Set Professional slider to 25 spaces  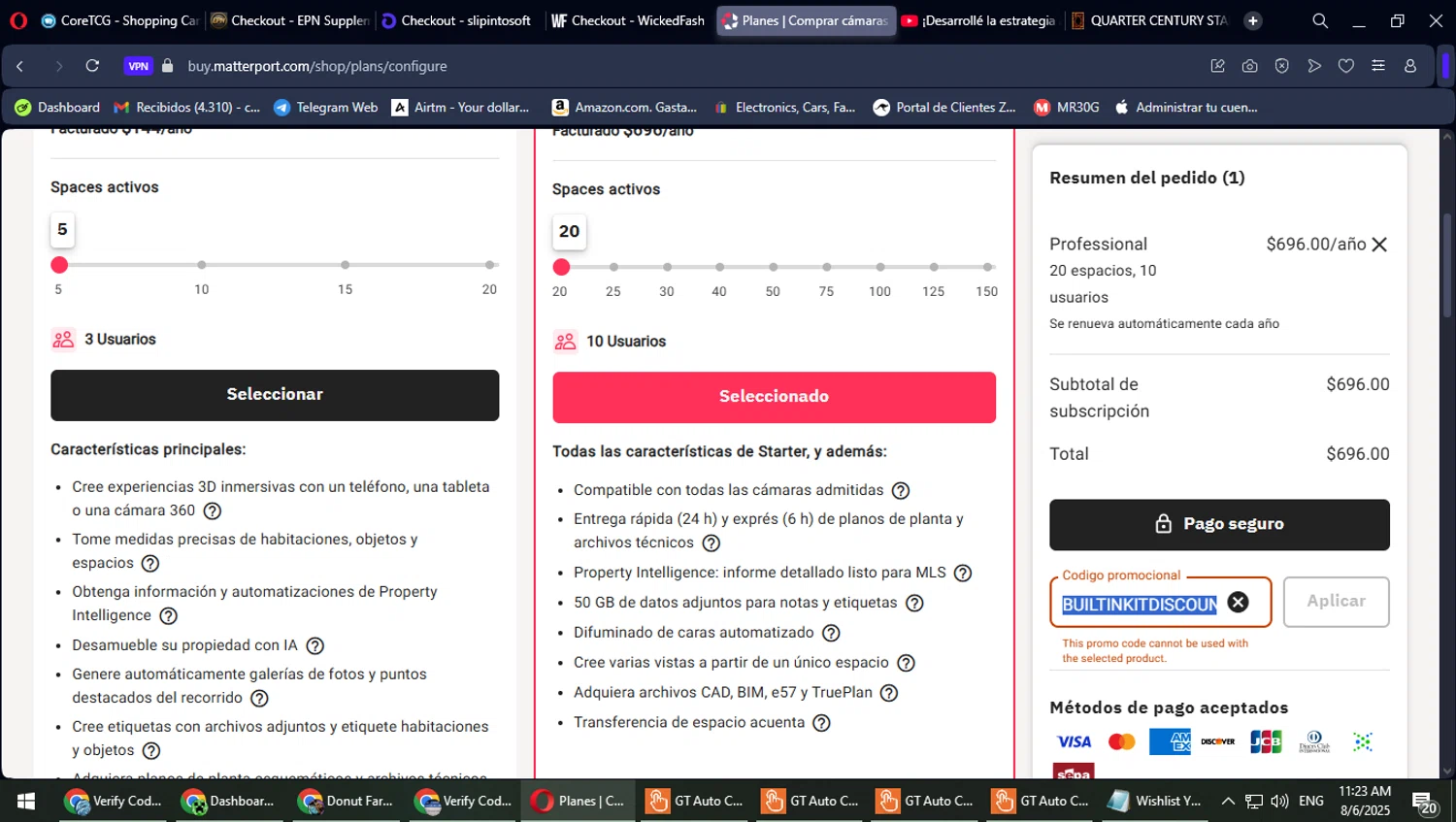(x=613, y=267)
